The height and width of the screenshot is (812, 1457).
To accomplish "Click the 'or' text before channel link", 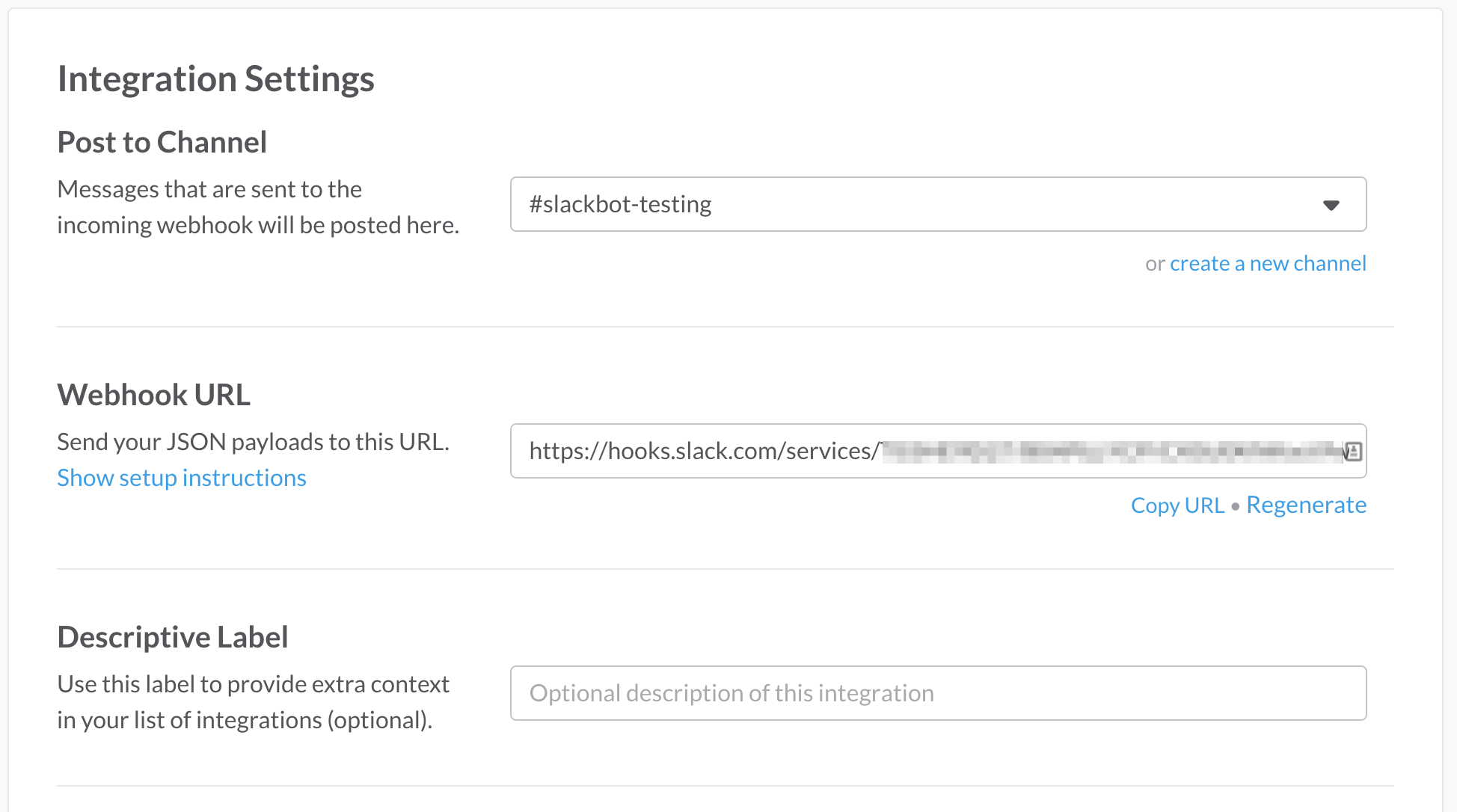I will tap(1155, 264).
